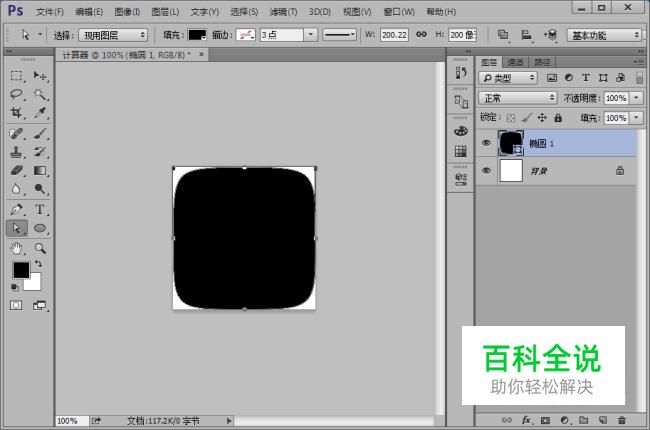Click the width W input field
Viewport: 650px width, 430px height.
(394, 35)
